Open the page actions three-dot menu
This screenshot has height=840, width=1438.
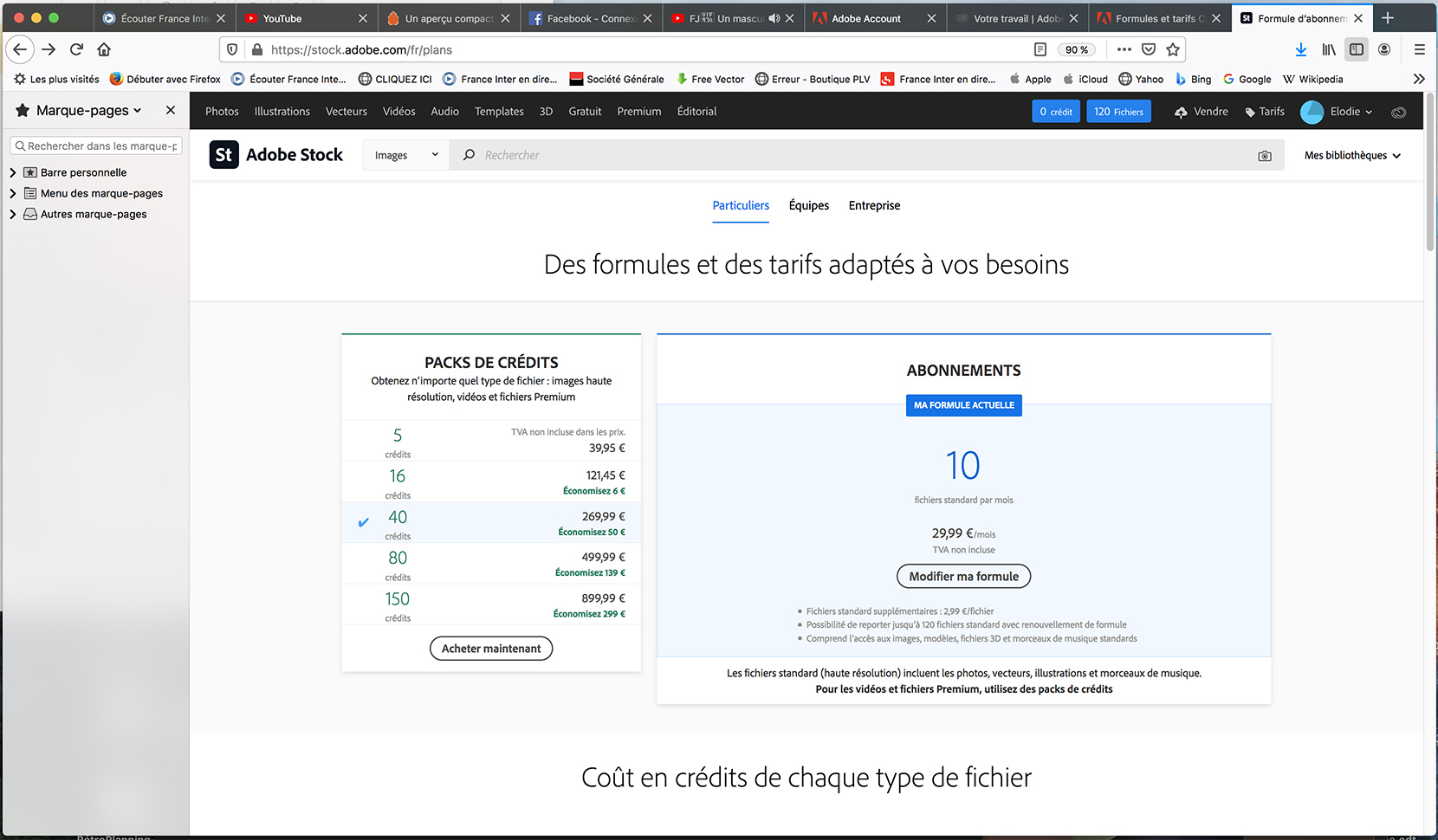(x=1124, y=49)
